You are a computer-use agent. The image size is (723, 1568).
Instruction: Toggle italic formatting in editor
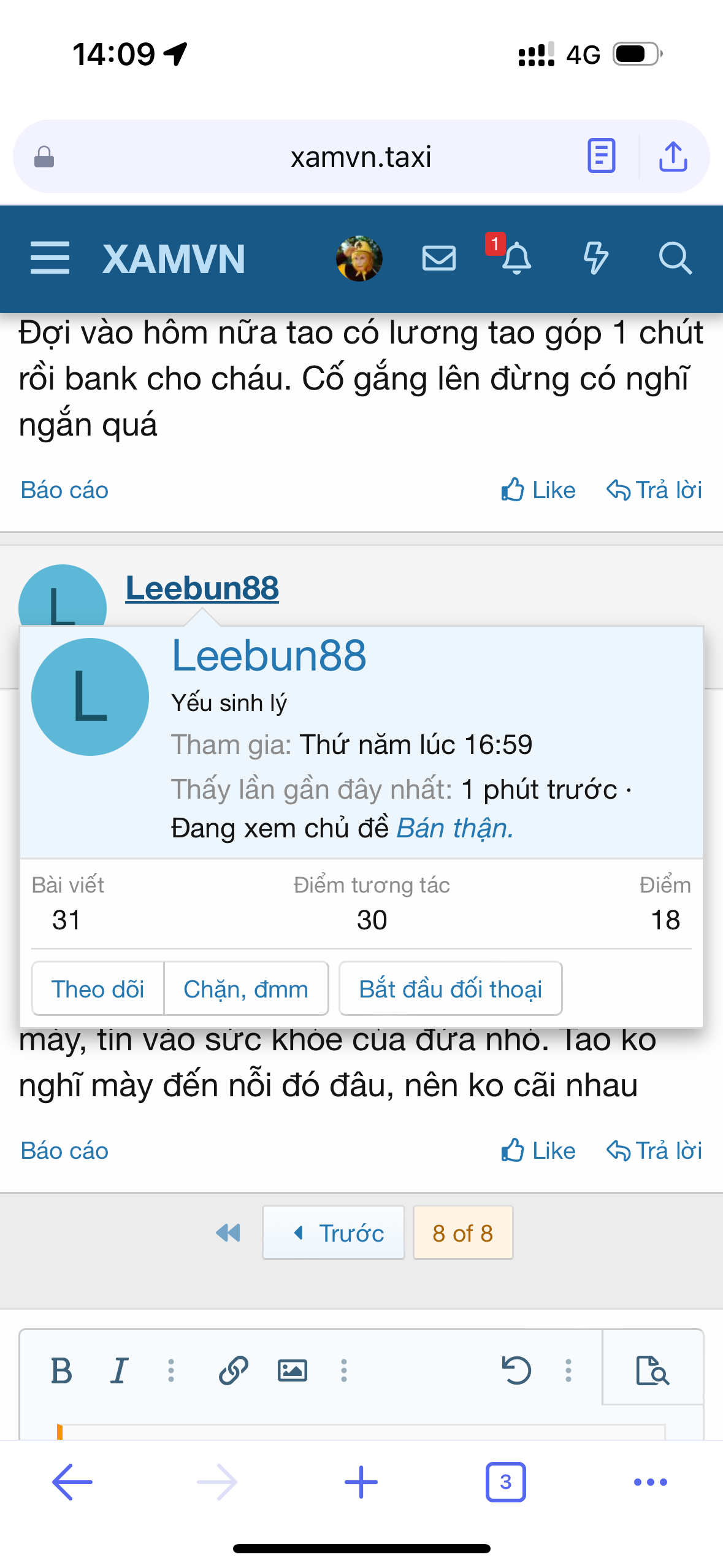point(119,1370)
